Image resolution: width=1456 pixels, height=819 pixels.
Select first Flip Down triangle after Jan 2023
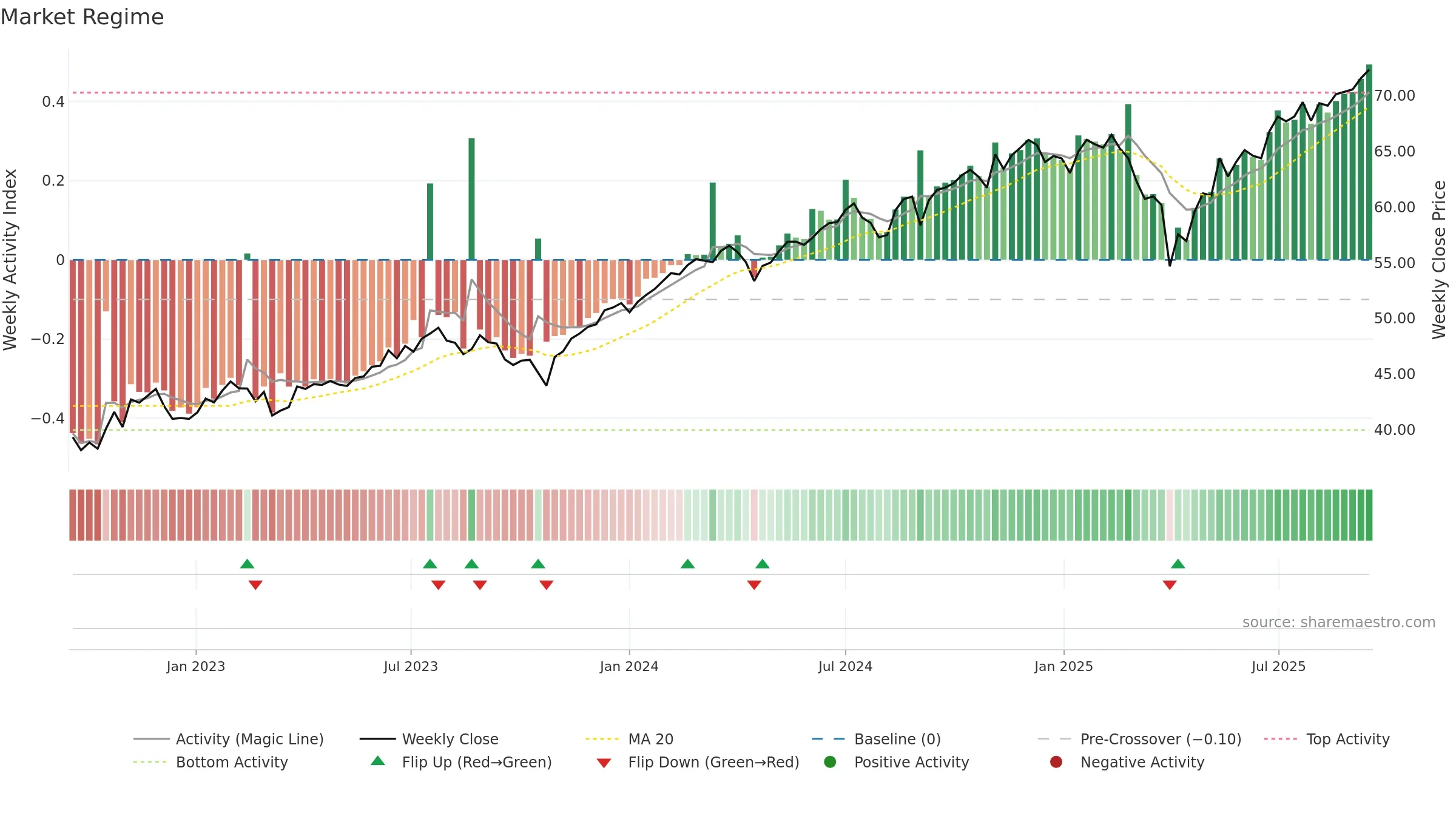255,585
